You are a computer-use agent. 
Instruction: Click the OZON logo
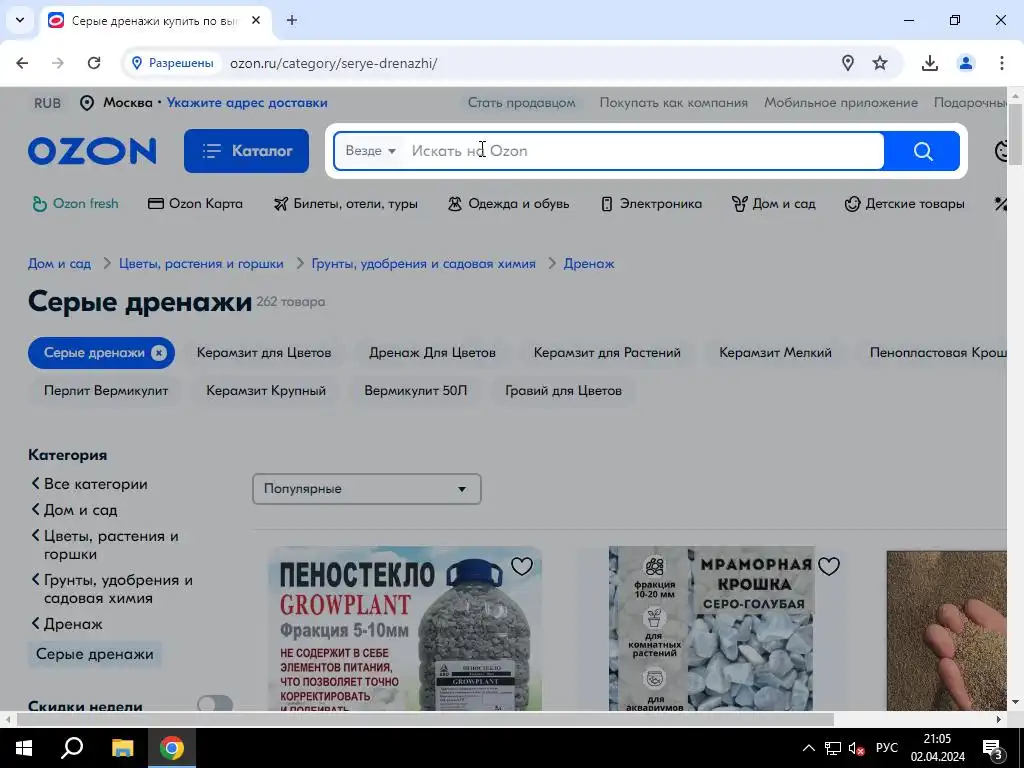tap(92, 151)
